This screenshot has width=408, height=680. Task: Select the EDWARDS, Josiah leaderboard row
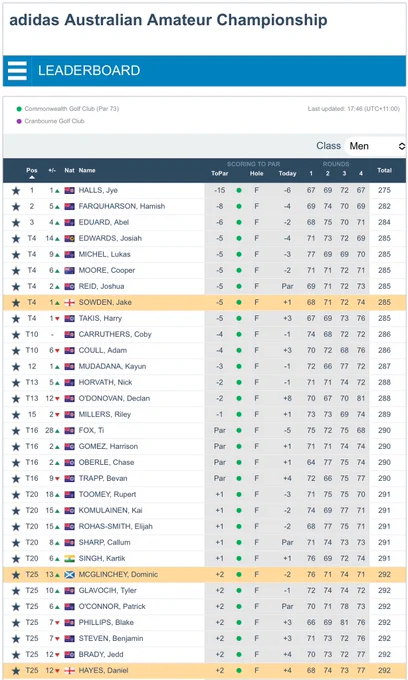click(204, 239)
